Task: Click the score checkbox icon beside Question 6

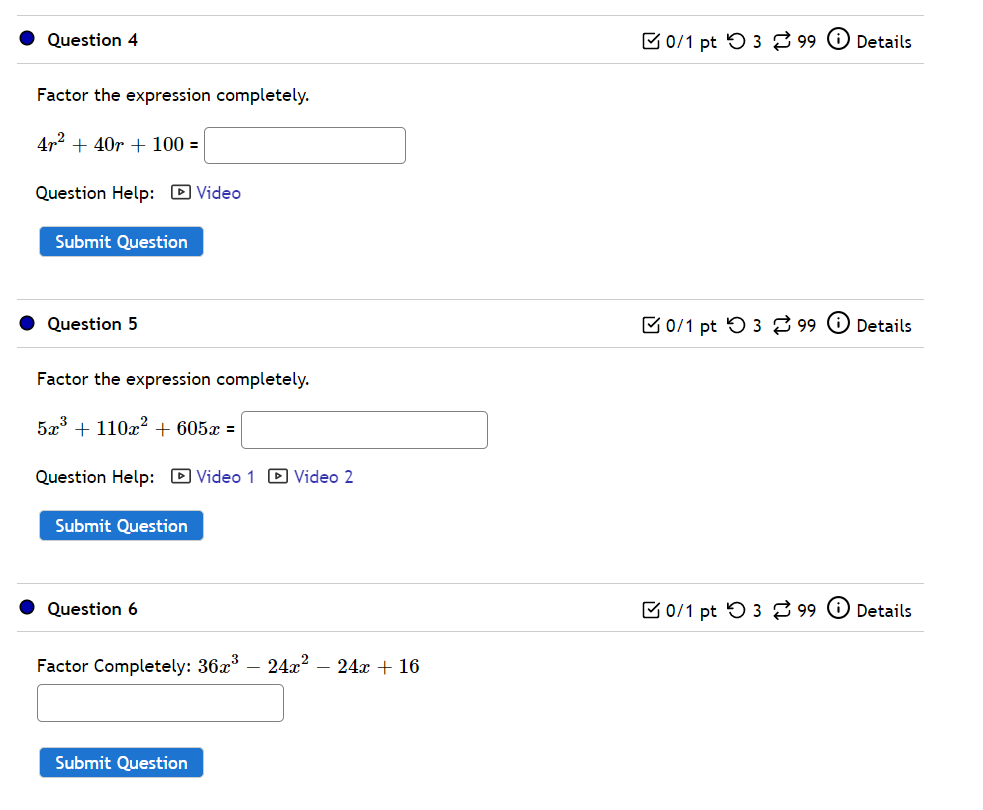Action: (651, 609)
